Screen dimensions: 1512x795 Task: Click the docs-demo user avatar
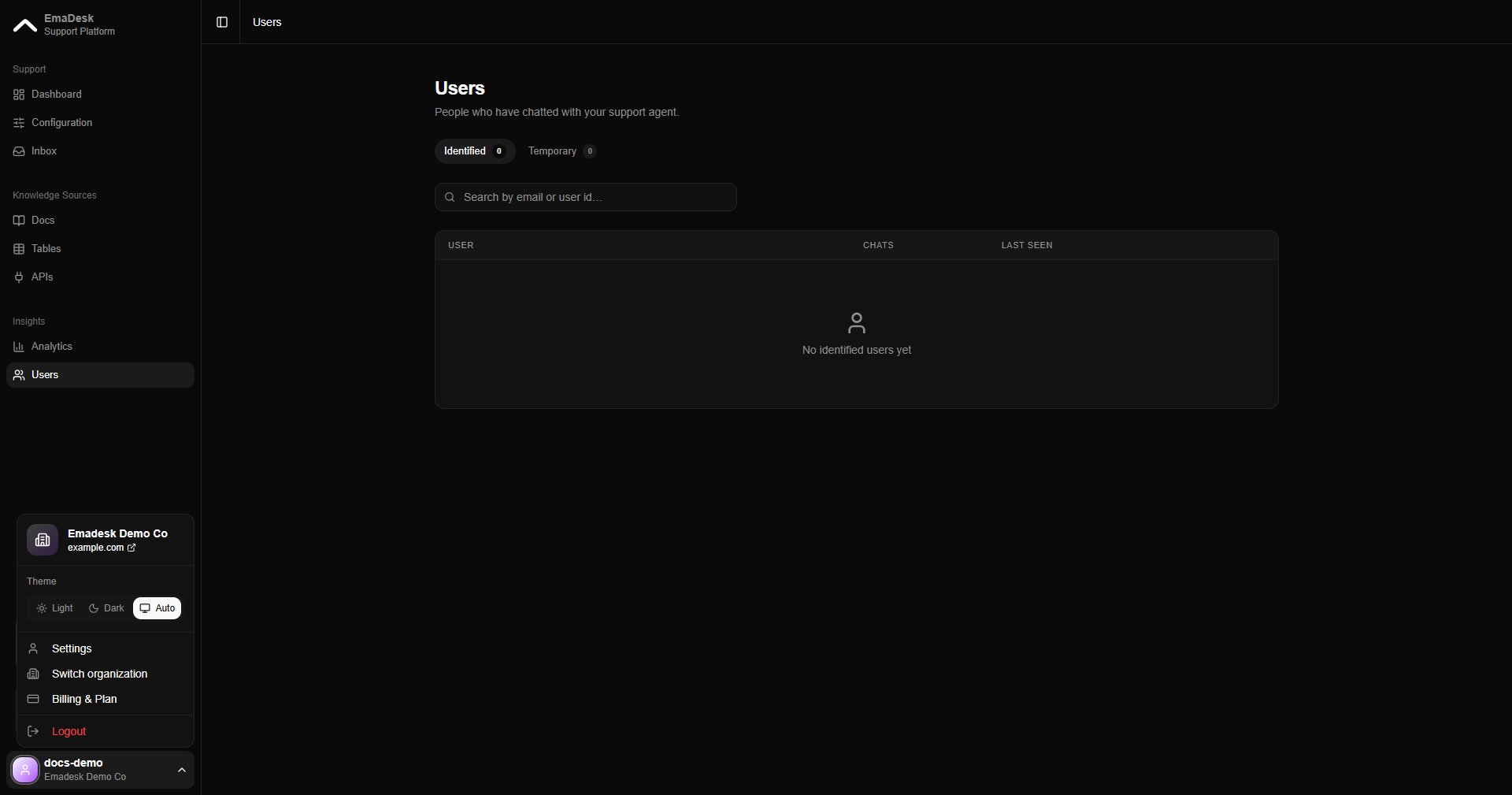(x=25, y=770)
